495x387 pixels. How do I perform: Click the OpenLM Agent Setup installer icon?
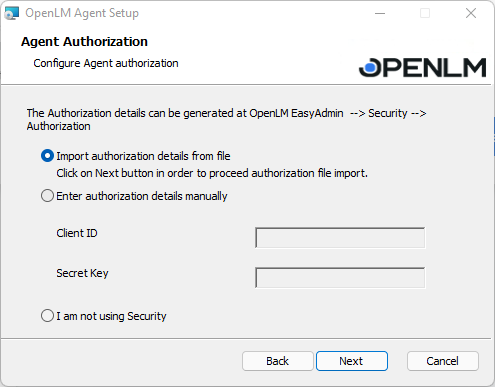click(x=12, y=13)
